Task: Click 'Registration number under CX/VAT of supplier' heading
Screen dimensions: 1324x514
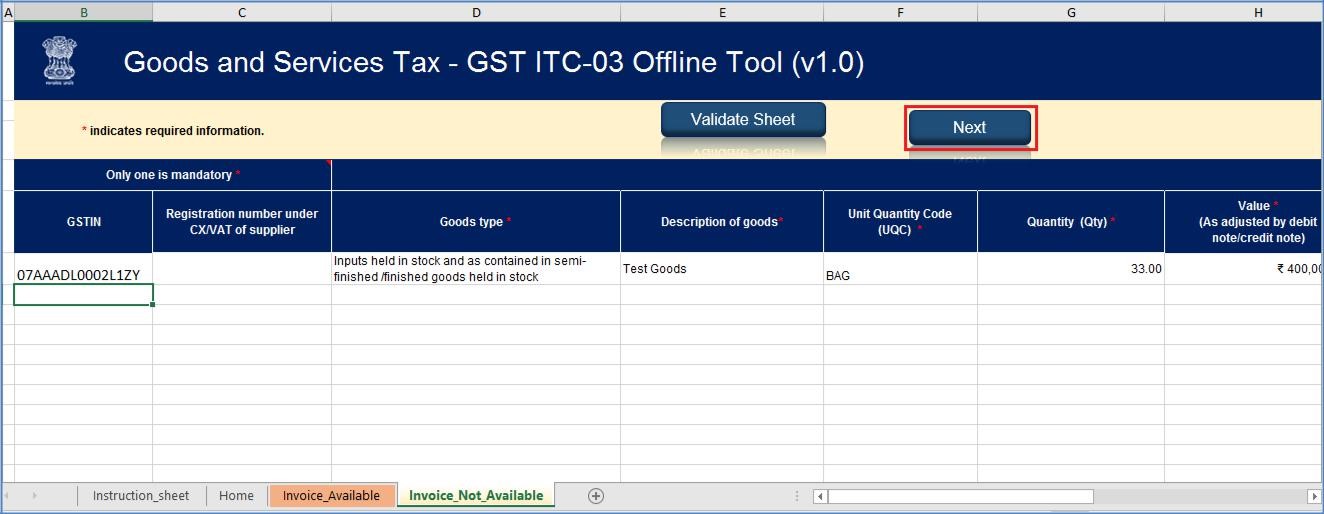Action: pyautogui.click(x=242, y=222)
